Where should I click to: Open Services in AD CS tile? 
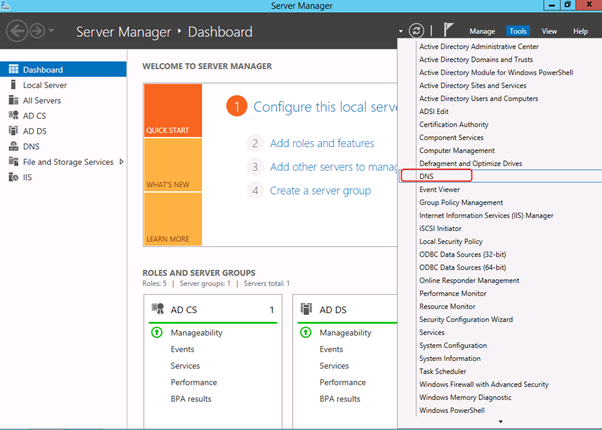185,366
